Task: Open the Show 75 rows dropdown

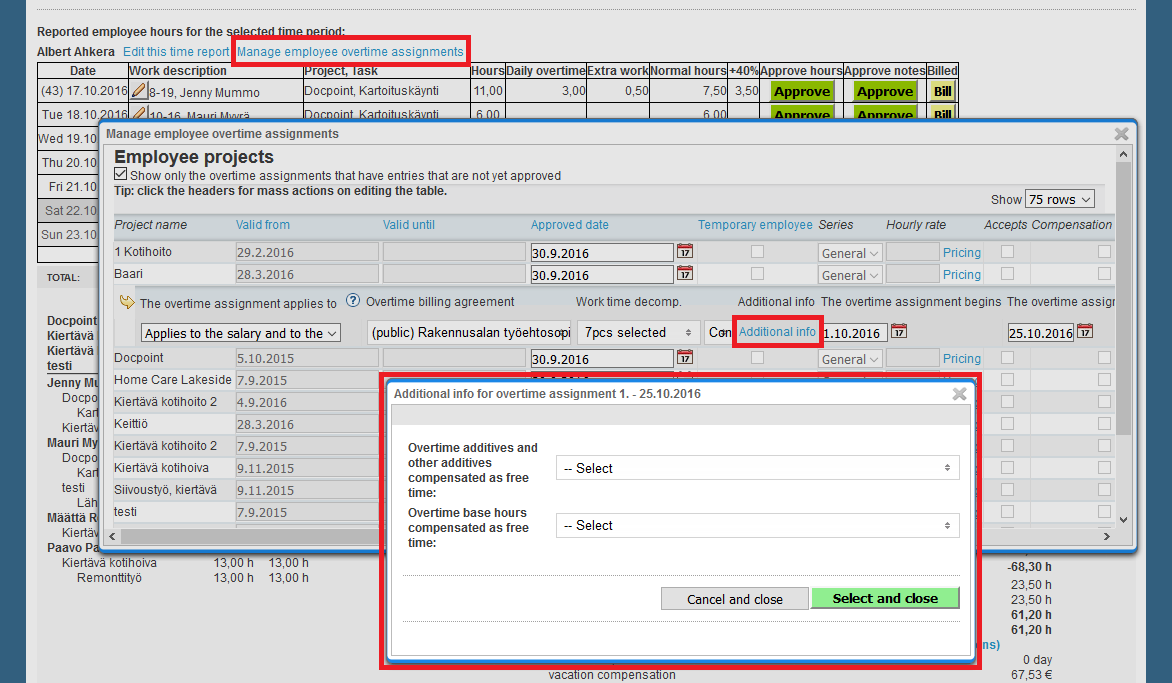Action: [x=1060, y=199]
